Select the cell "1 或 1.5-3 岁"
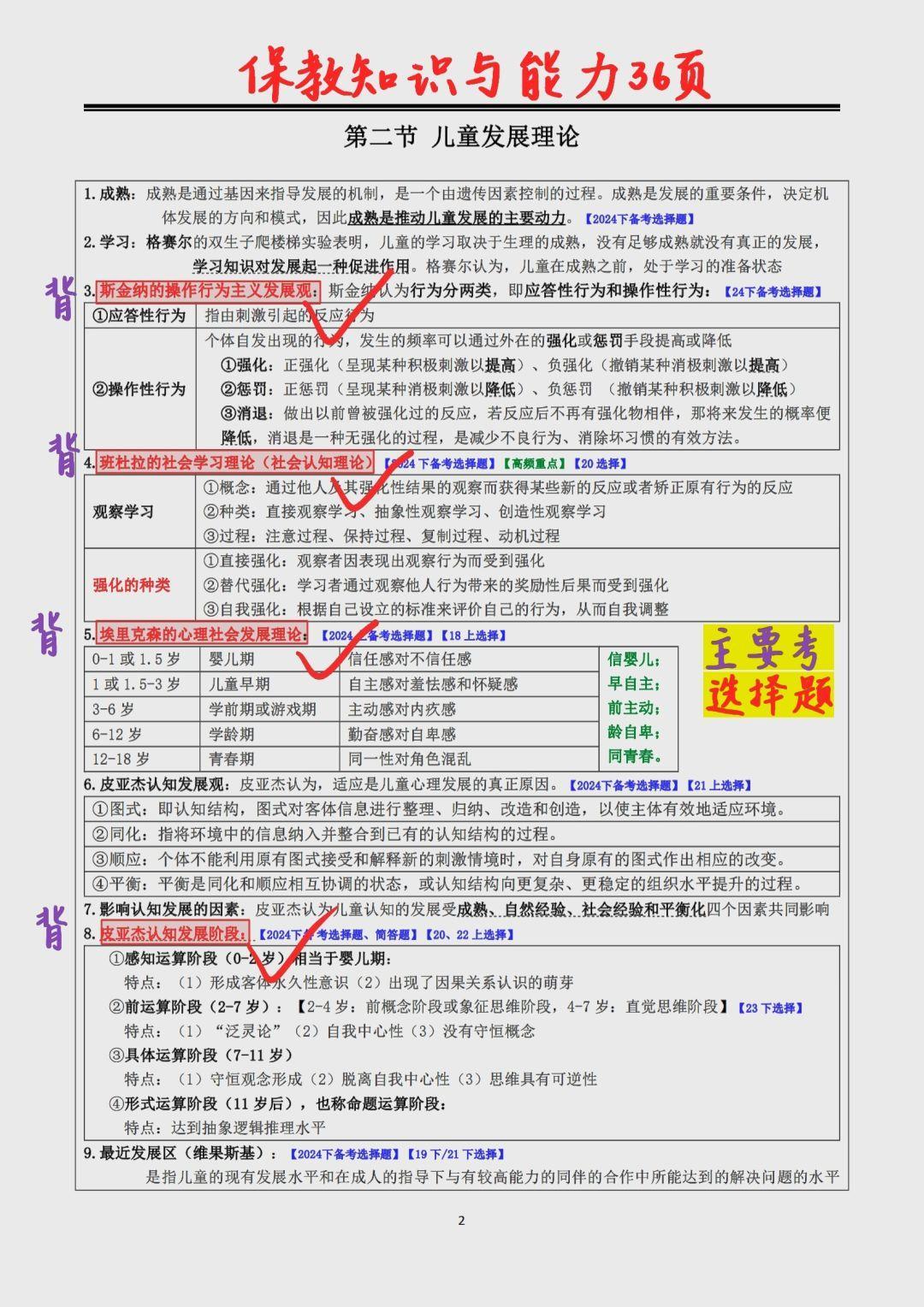Image resolution: width=924 pixels, height=1307 pixels. 144,684
